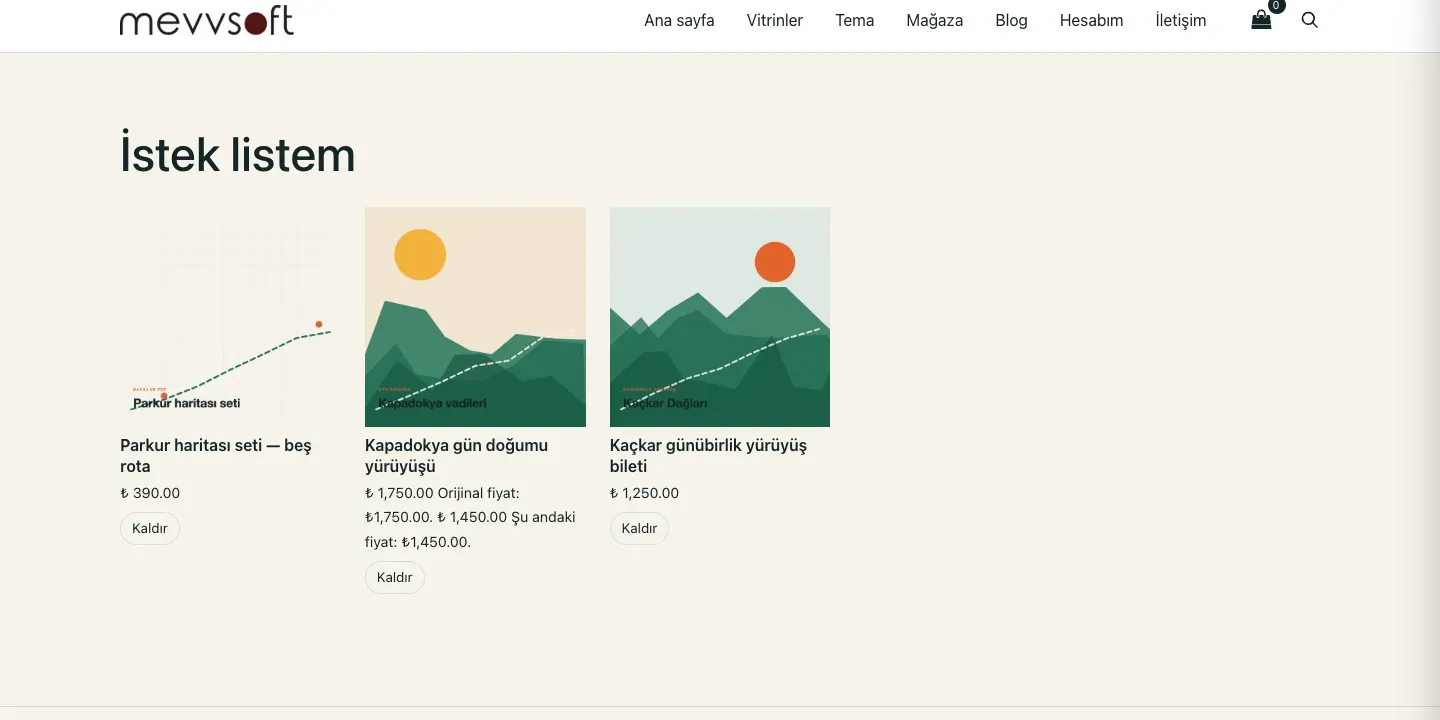The image size is (1440, 720).
Task: Click Kapadokya vadileri product image
Action: pos(475,317)
